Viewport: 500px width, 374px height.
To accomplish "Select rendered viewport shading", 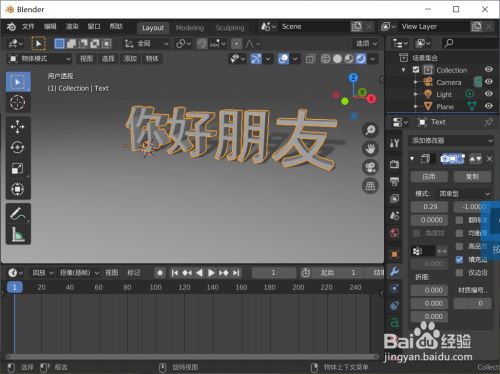I will pyautogui.click(x=361, y=59).
